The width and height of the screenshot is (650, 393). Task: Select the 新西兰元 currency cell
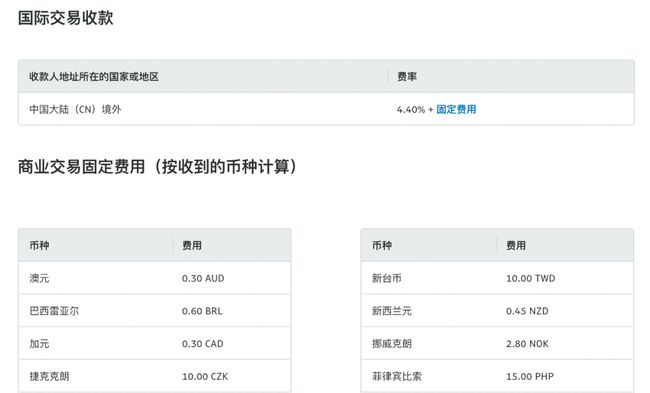(392, 311)
